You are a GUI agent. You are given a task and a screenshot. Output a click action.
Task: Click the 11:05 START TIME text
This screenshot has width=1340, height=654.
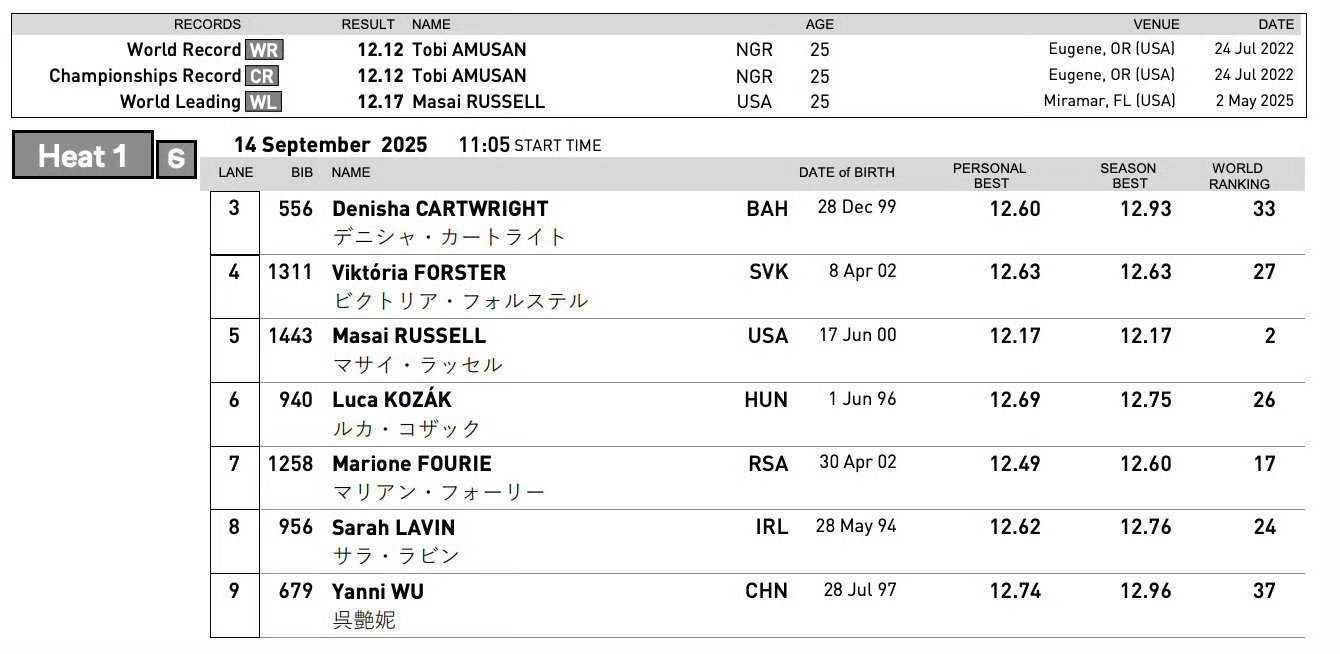530,145
